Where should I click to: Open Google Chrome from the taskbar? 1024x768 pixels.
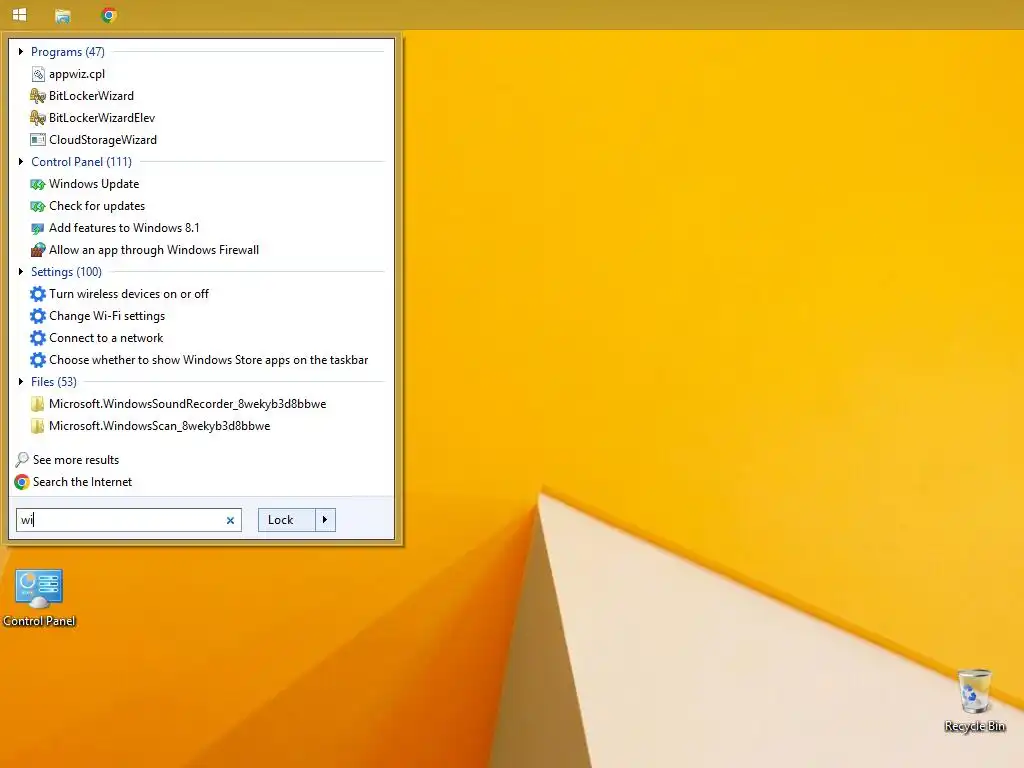point(109,15)
